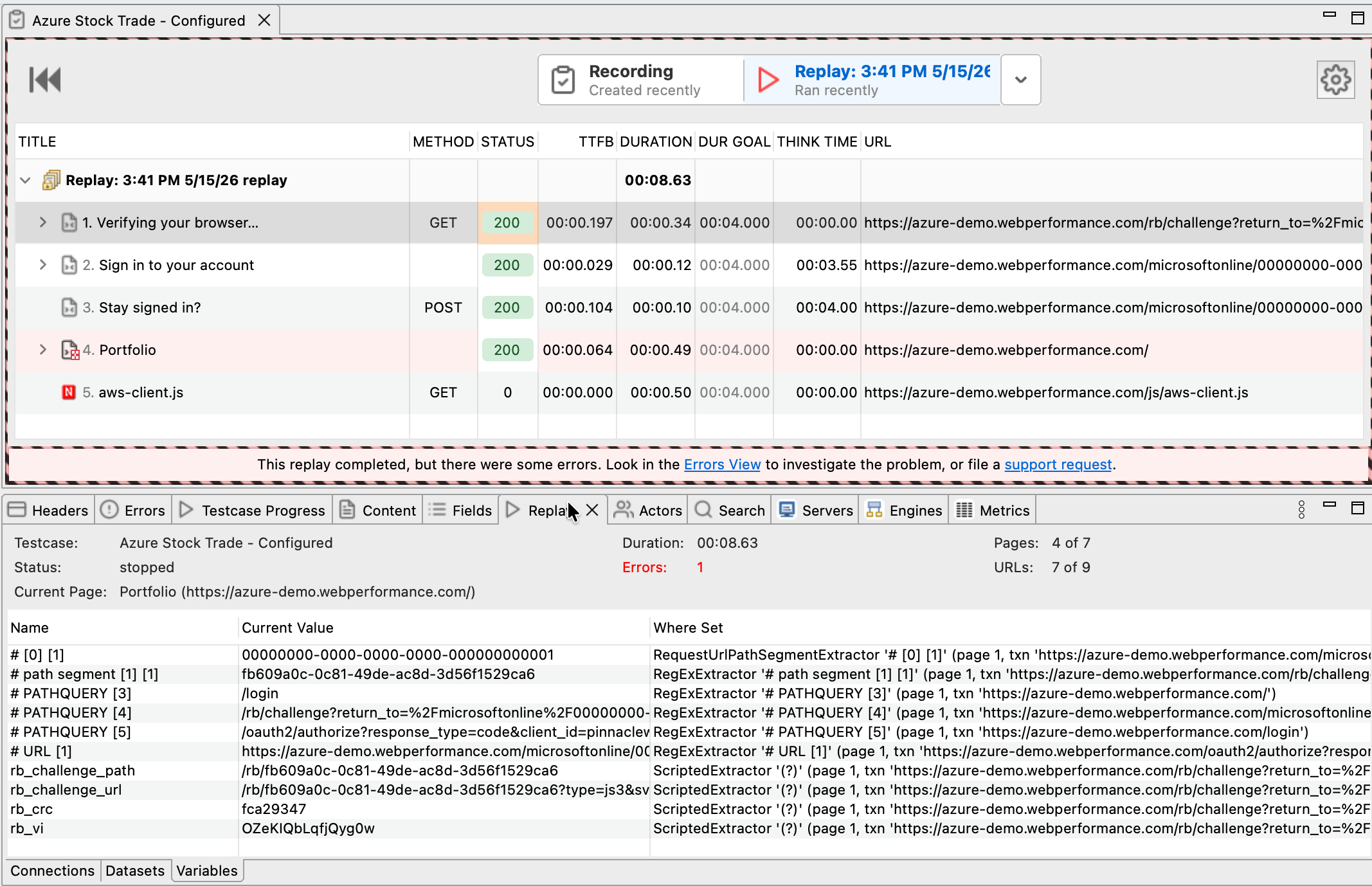The height and width of the screenshot is (886, 1372).
Task: Open the three-dot view menu in bottom panel
Action: pyautogui.click(x=1302, y=510)
